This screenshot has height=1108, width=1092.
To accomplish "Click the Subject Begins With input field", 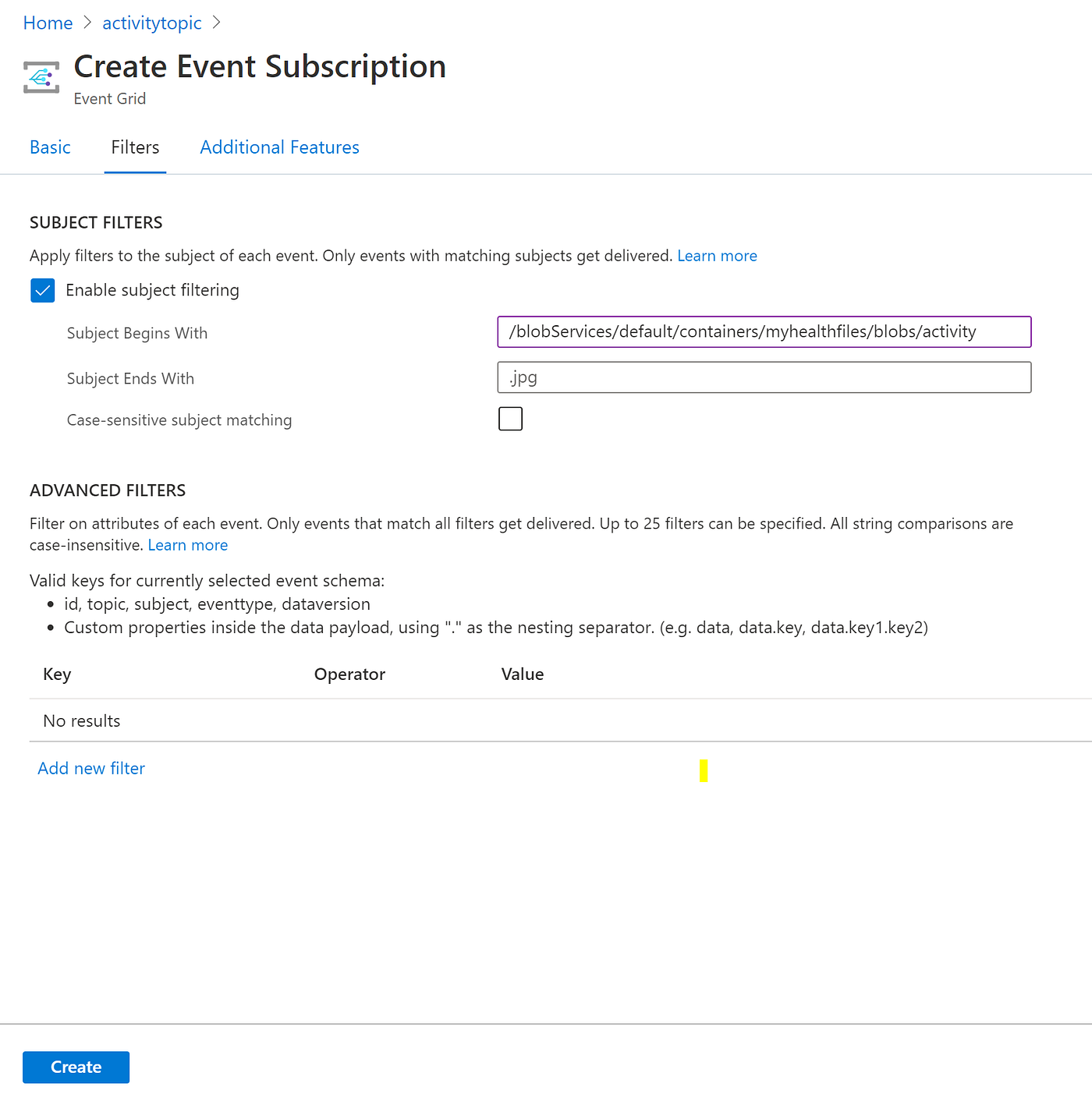I will [x=764, y=331].
